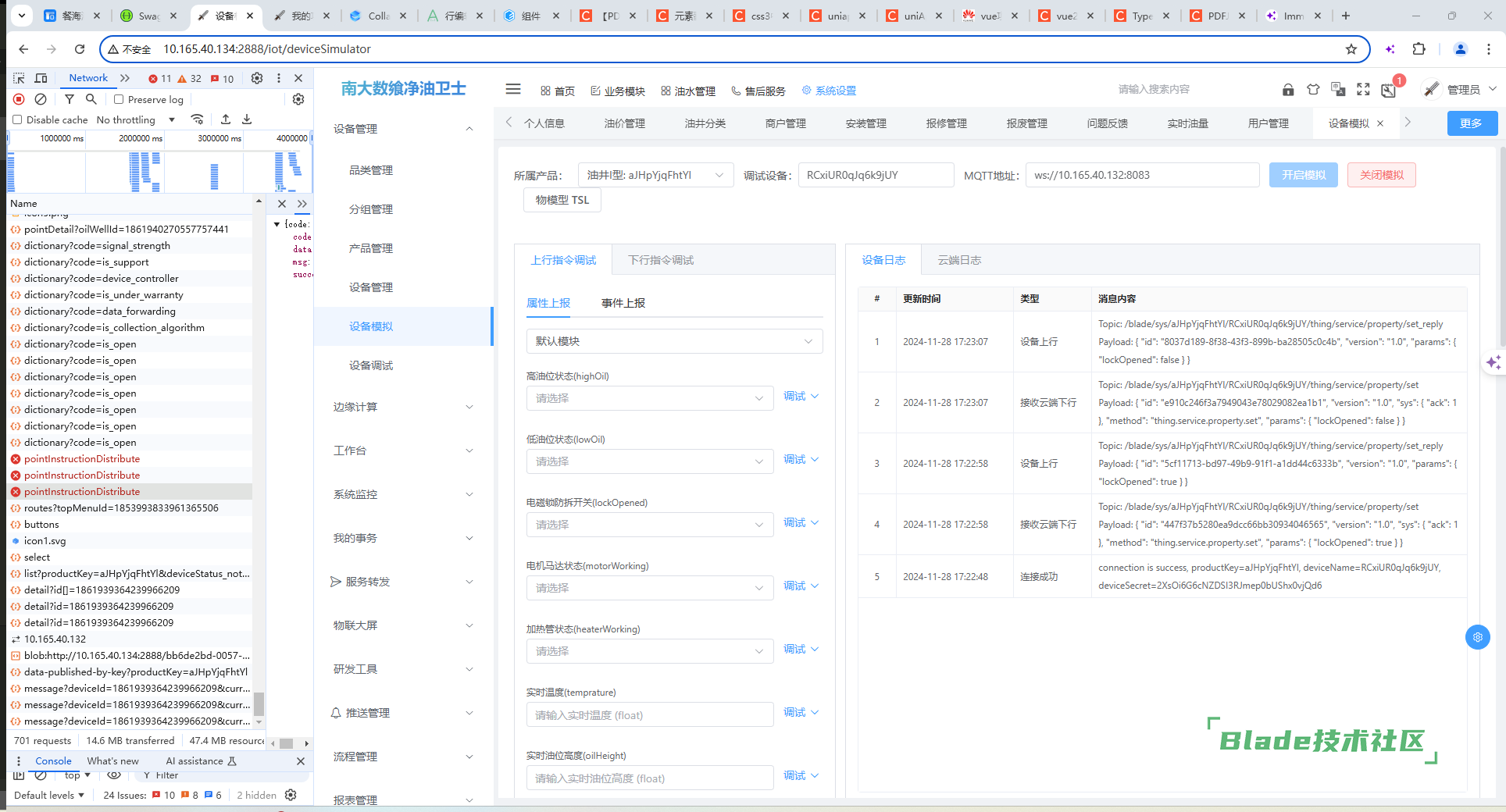Open network panel settings gear
The height and width of the screenshot is (812, 1506).
(298, 99)
